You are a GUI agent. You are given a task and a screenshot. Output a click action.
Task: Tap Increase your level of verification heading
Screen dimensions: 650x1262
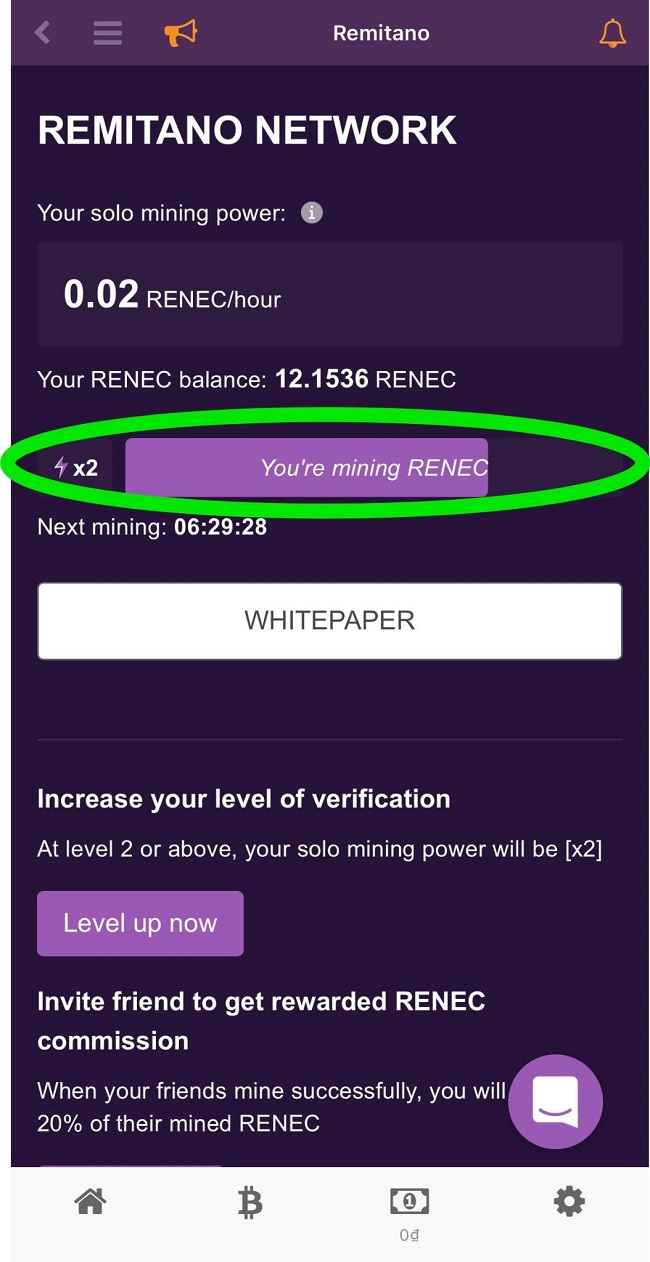click(x=244, y=800)
